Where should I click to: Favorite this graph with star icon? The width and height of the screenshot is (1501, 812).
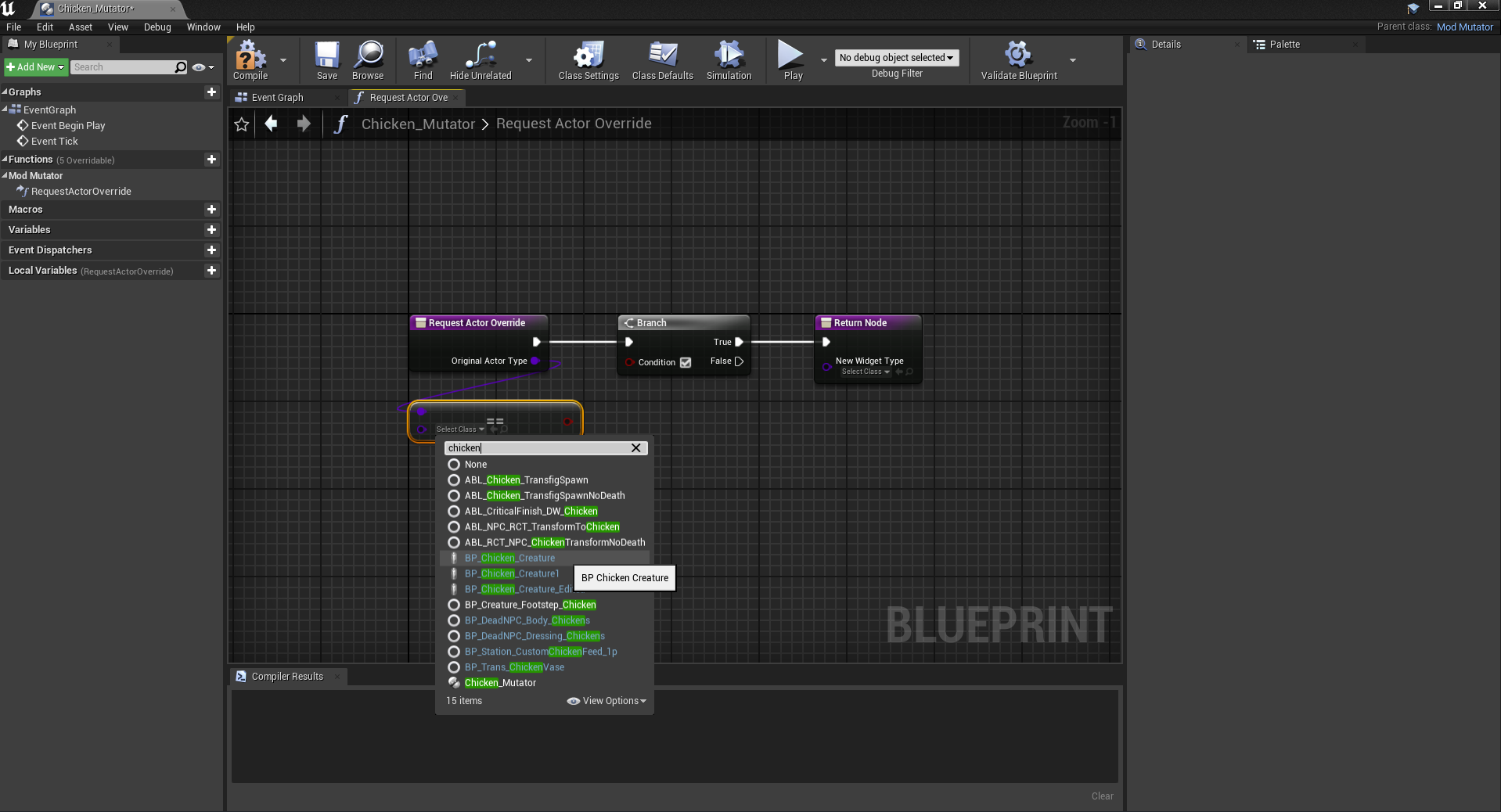tap(242, 124)
